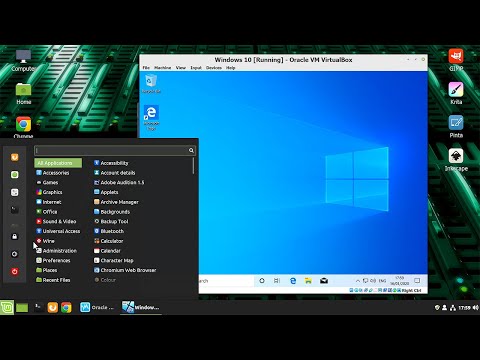Click the Edge icon in Windows taskbar

[x=293, y=281]
